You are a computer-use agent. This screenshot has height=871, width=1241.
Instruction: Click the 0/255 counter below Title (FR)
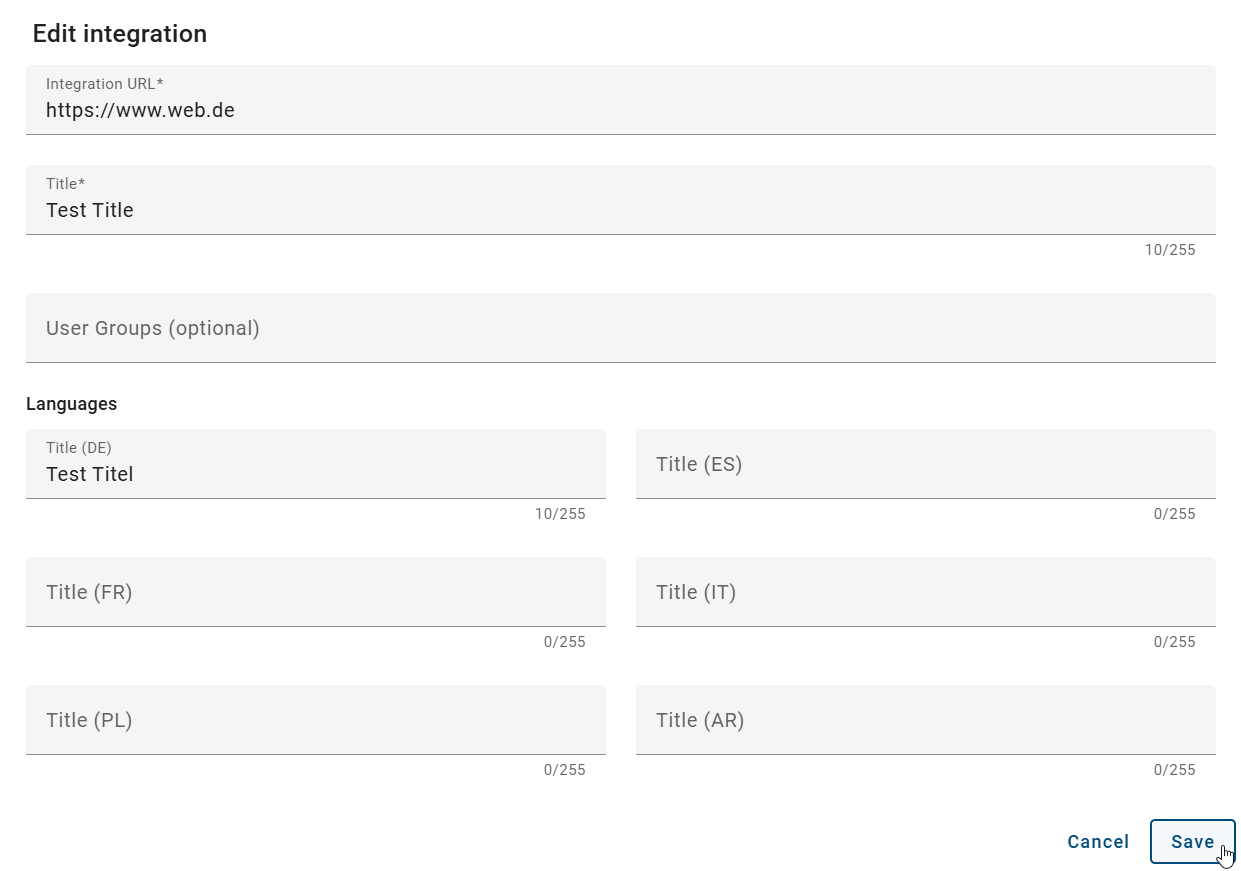pos(564,642)
